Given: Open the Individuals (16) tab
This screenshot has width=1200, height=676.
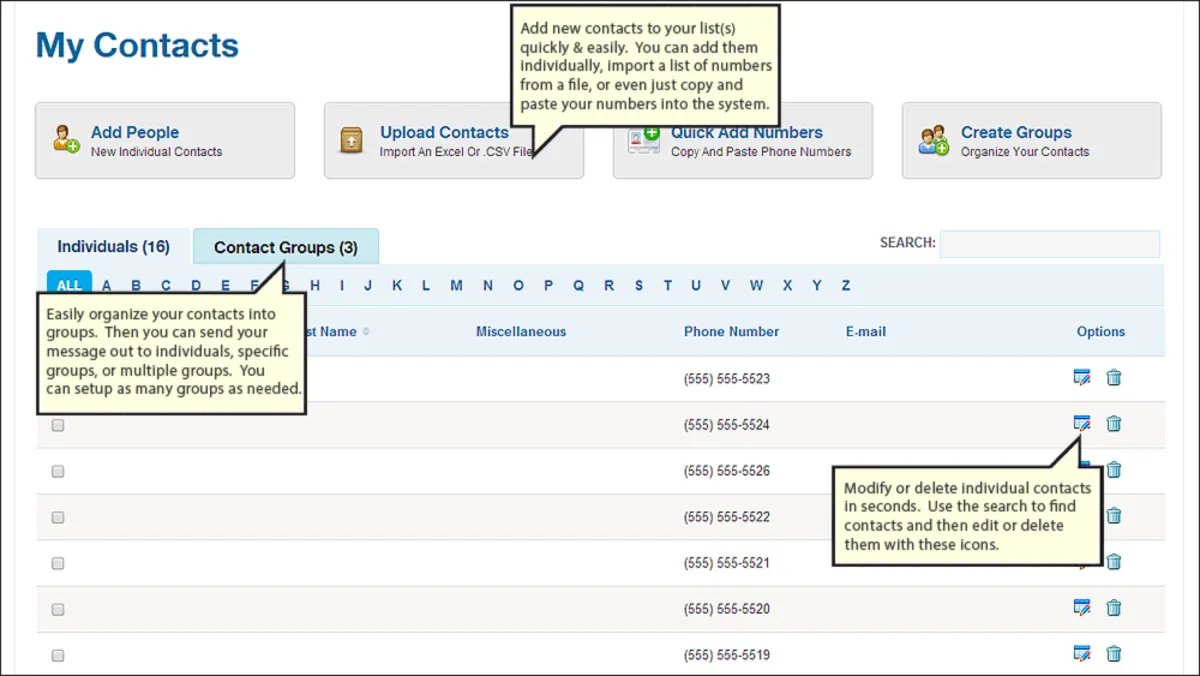Looking at the screenshot, I should (113, 247).
